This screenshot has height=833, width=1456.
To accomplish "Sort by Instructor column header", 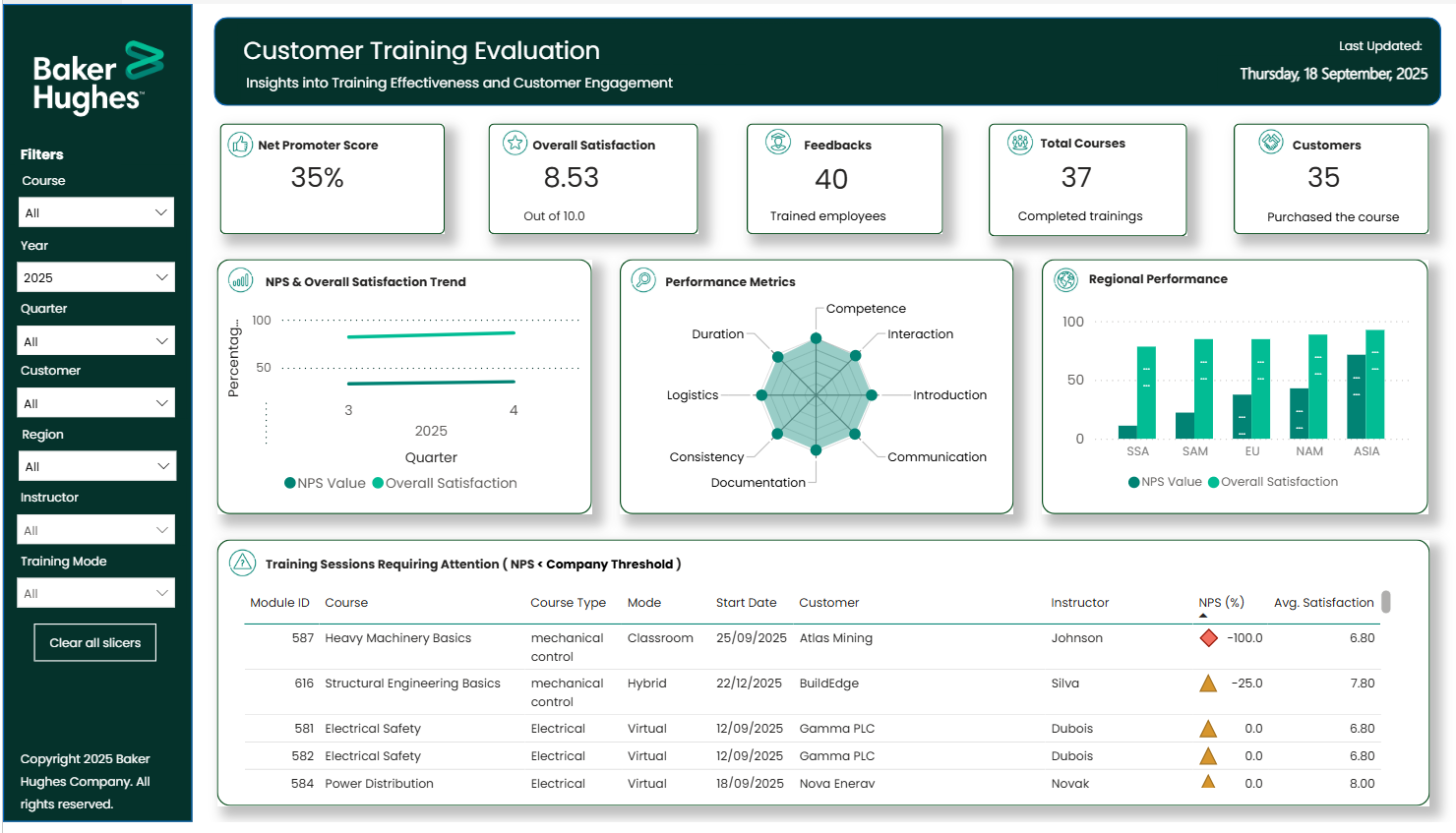I will click(x=1079, y=603).
